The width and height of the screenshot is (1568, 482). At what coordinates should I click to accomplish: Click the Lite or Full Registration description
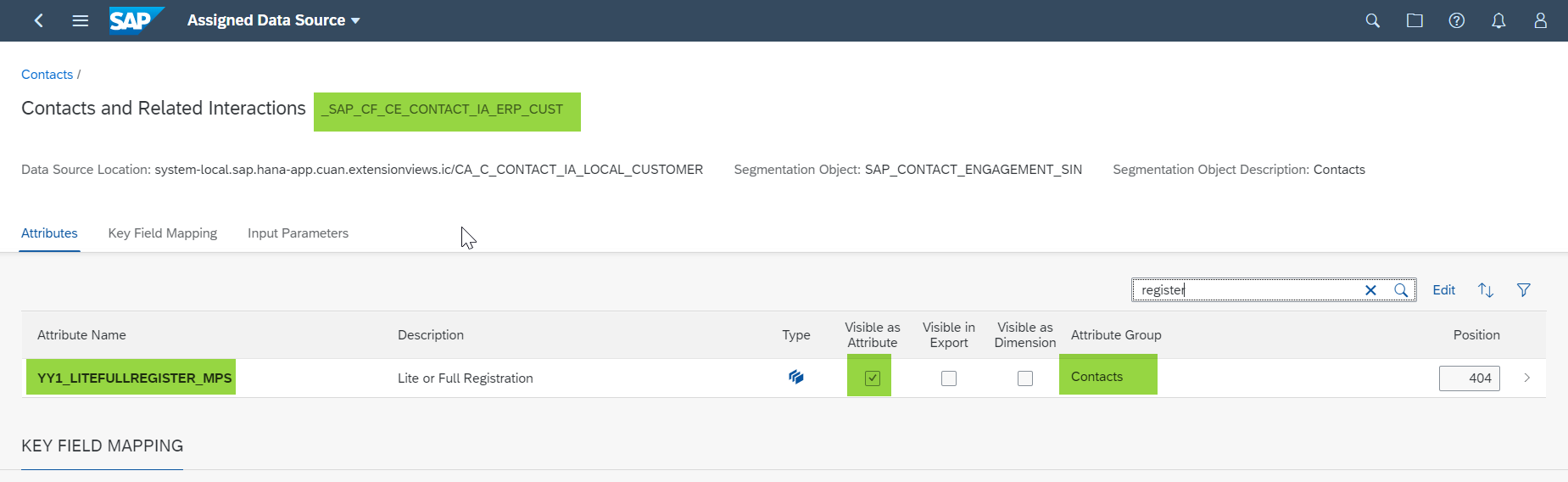pos(466,378)
